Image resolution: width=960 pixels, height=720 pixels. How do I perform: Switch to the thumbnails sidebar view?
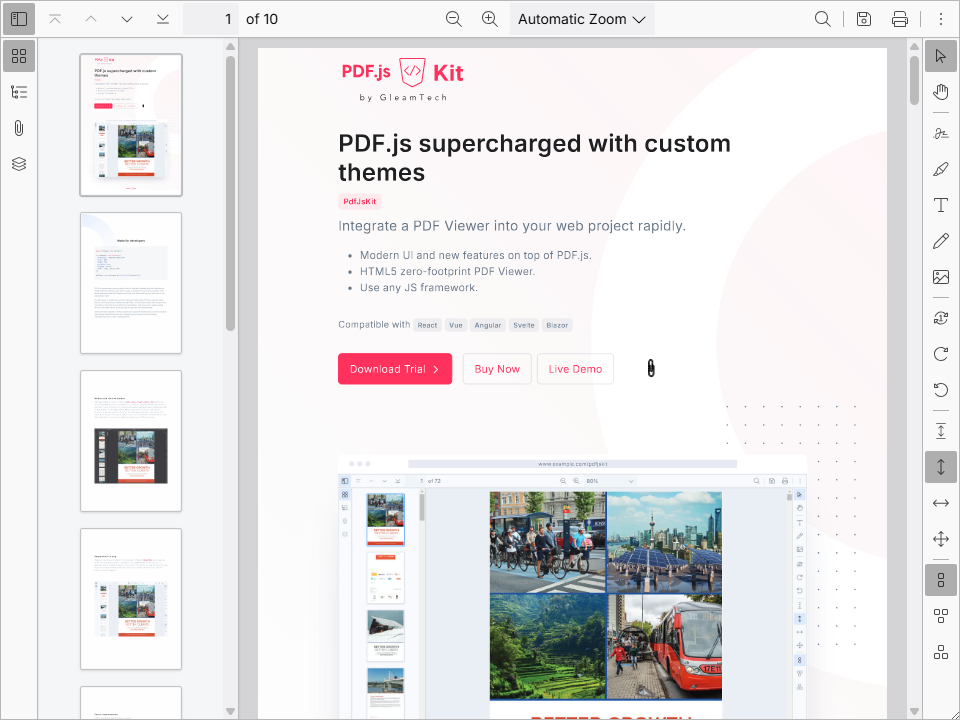pos(19,56)
